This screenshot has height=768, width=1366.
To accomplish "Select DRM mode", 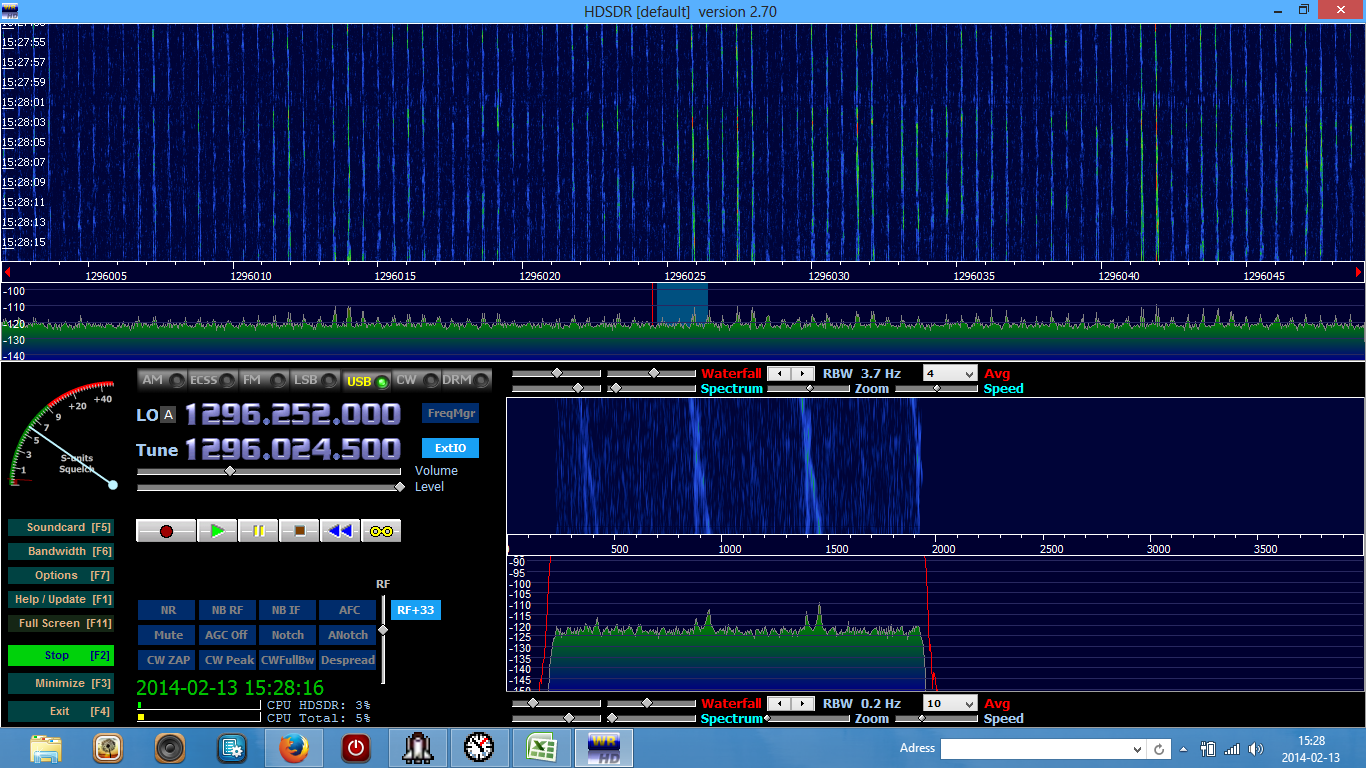I will [467, 380].
